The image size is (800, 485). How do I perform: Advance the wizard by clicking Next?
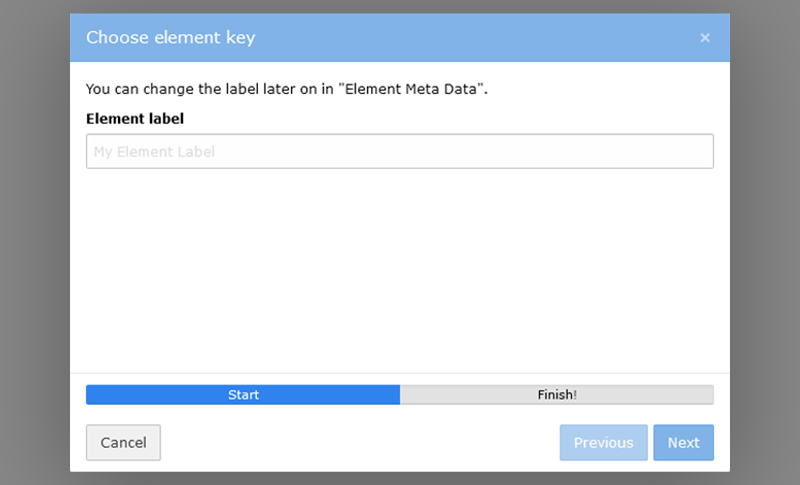tap(683, 442)
